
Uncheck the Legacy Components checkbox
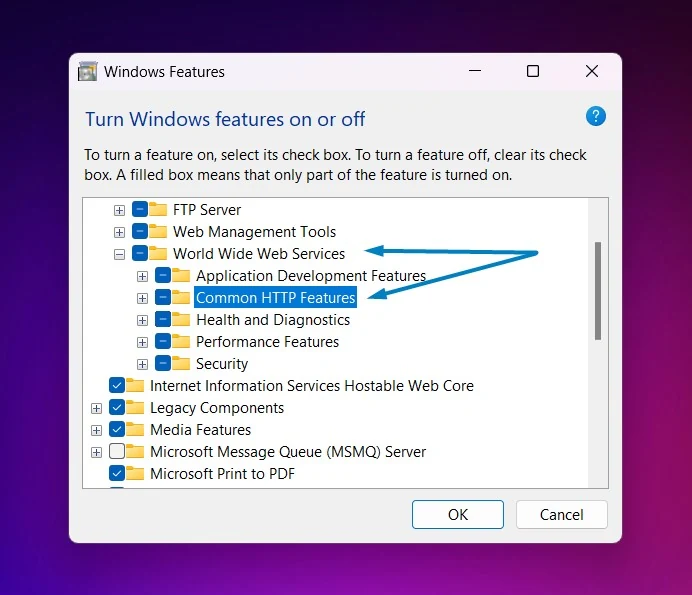point(117,407)
